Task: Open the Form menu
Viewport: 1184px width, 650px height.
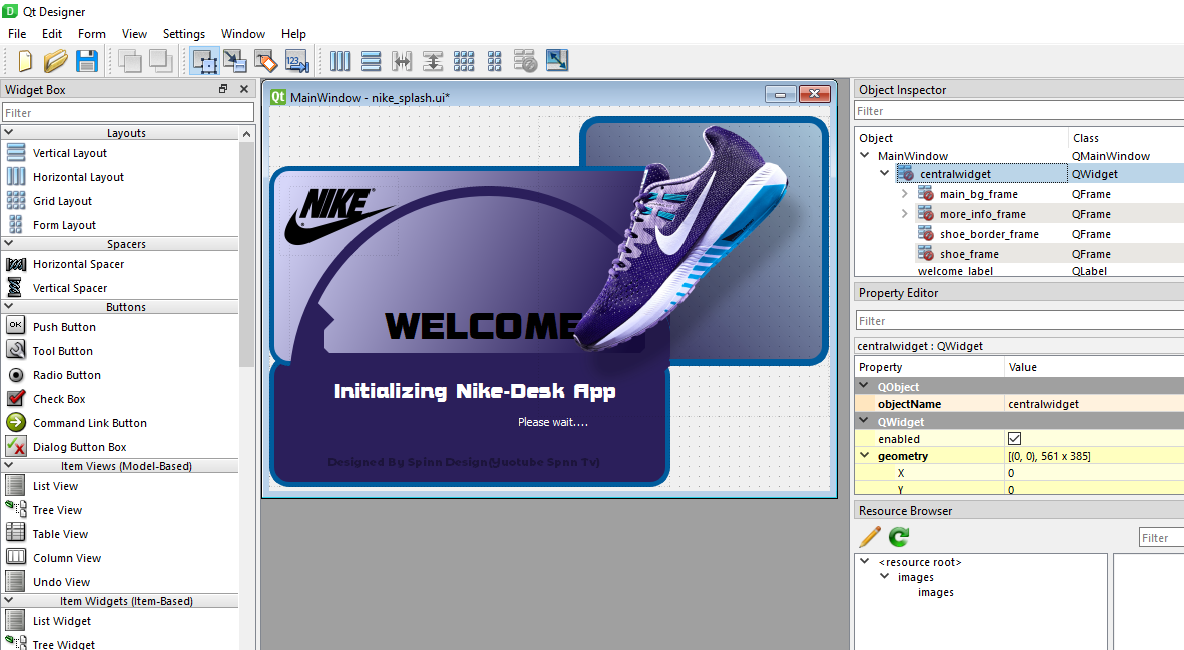Action: (91, 34)
